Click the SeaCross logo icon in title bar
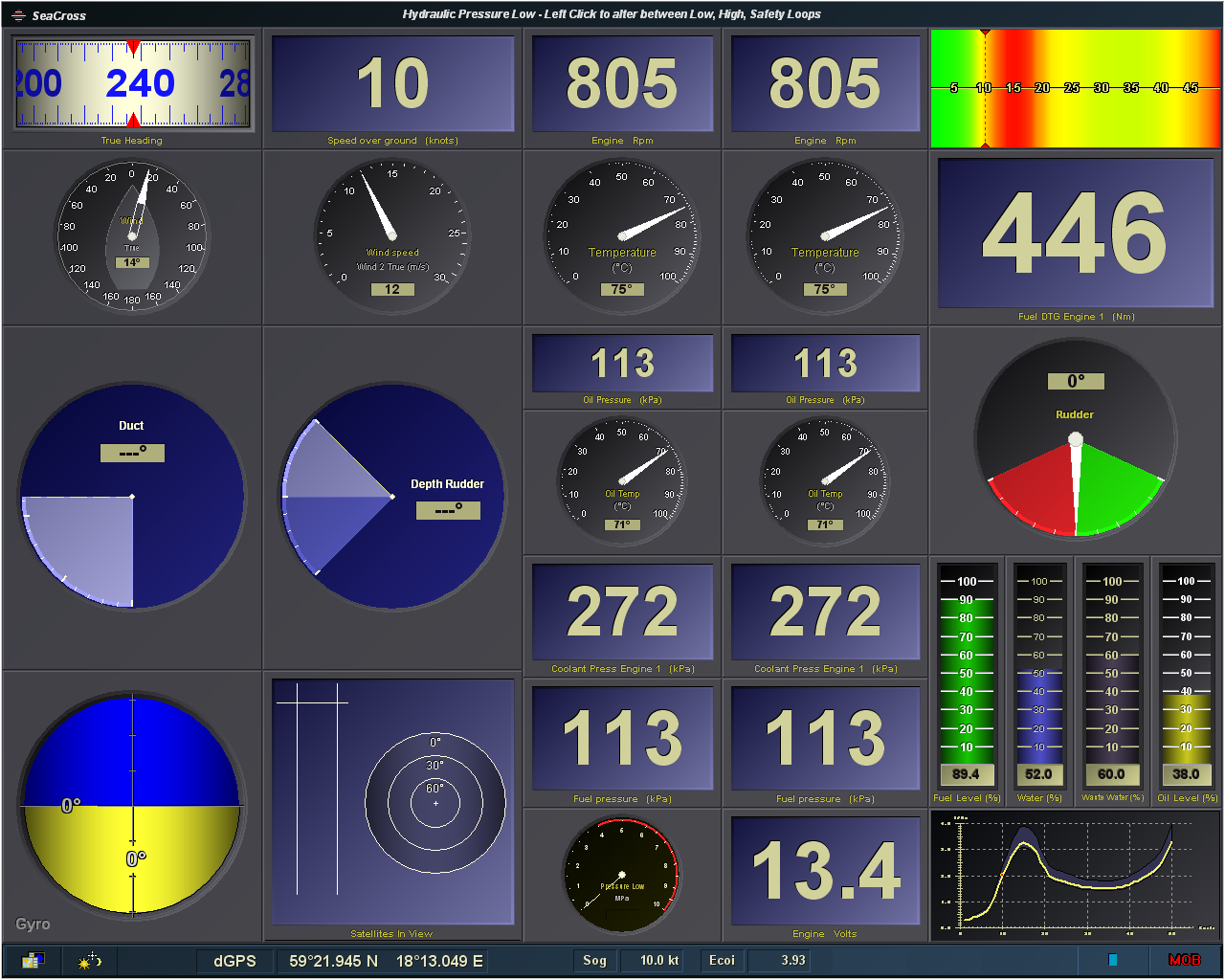Image resolution: width=1225 pixels, height=980 pixels. pos(18,15)
